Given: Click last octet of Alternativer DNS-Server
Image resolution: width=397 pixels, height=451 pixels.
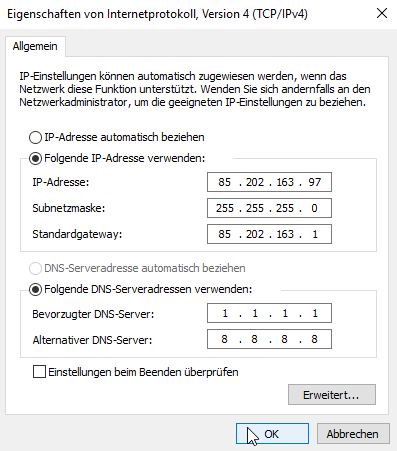Looking at the screenshot, I should (x=314, y=339).
